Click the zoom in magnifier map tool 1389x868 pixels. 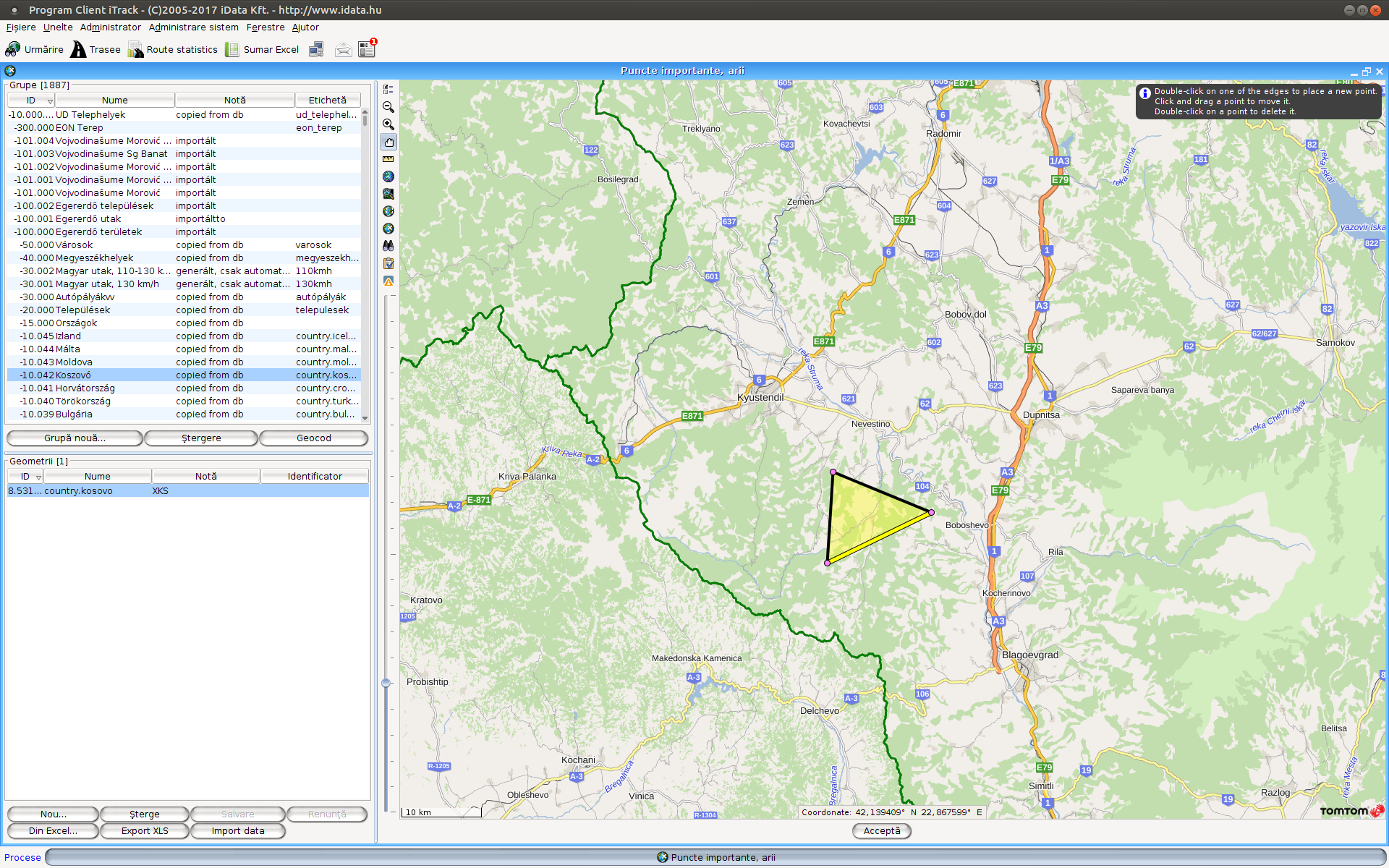(388, 124)
